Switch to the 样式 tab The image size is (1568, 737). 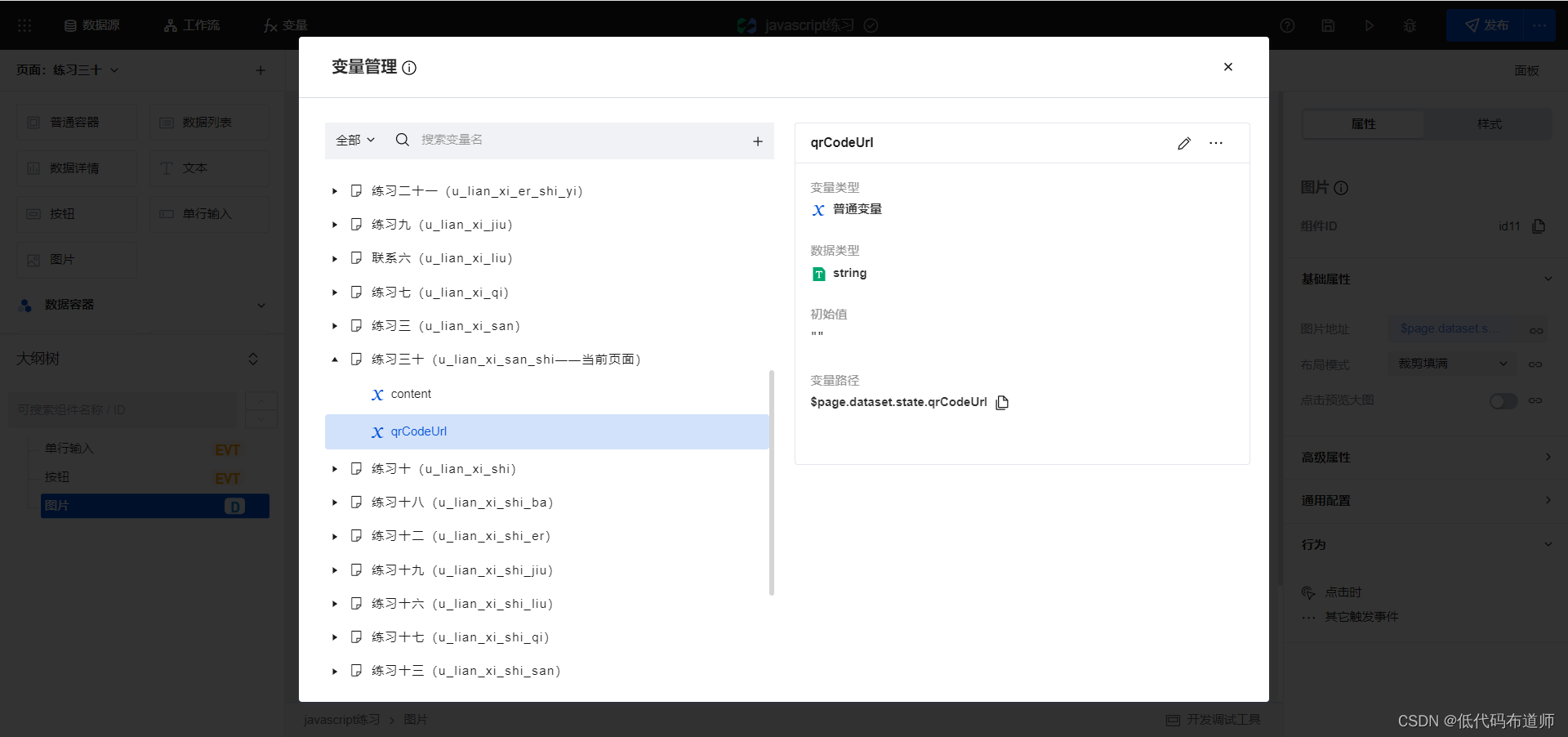click(x=1489, y=124)
